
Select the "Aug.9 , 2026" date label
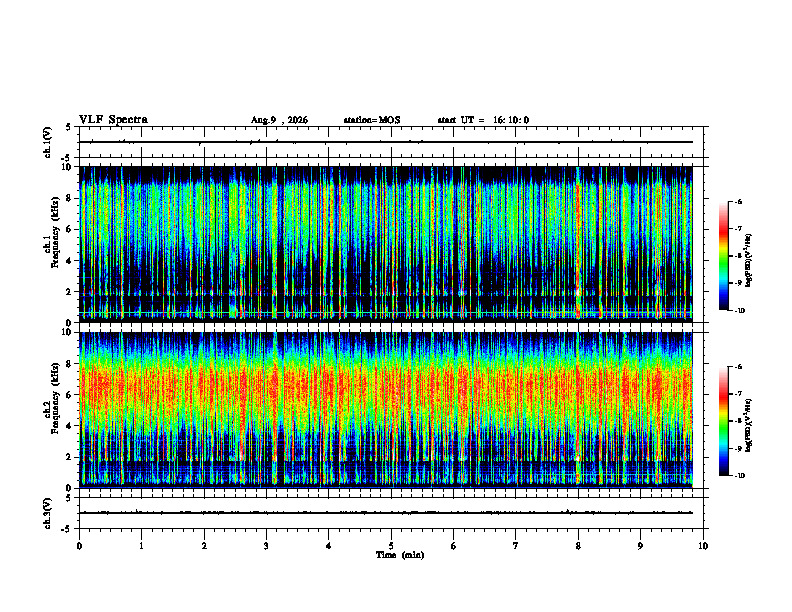point(279,120)
